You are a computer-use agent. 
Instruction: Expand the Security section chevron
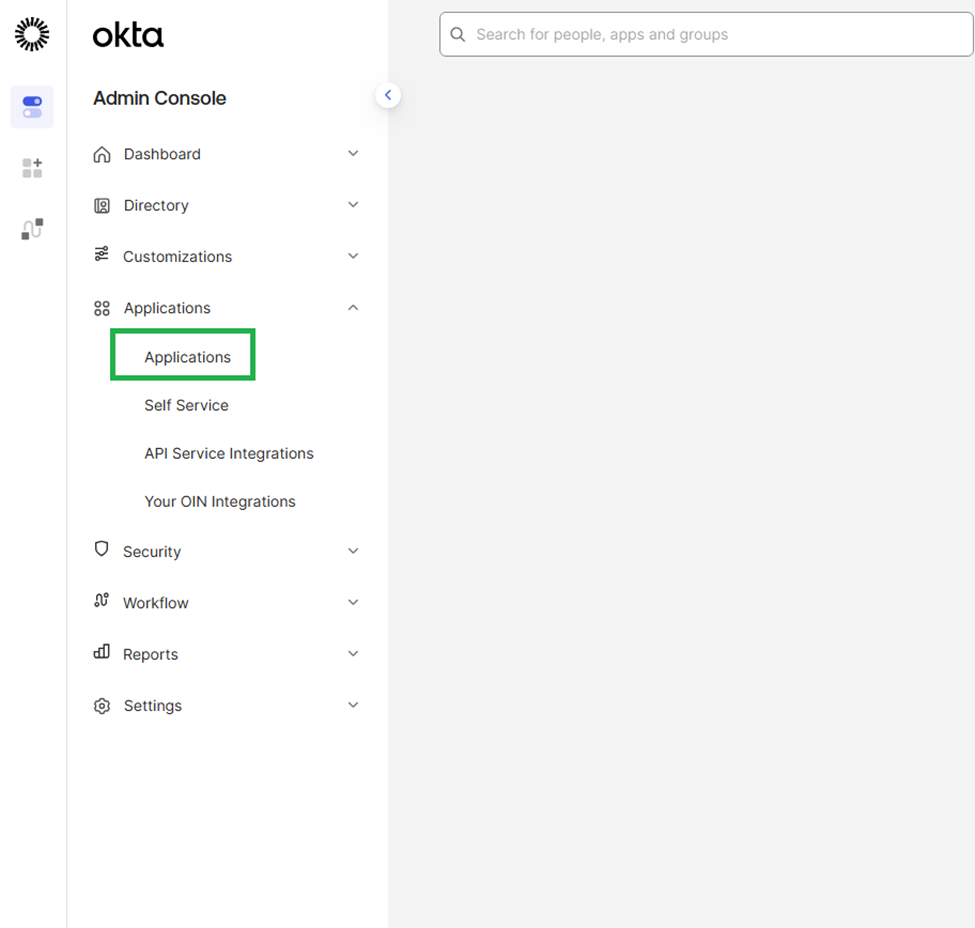click(353, 551)
